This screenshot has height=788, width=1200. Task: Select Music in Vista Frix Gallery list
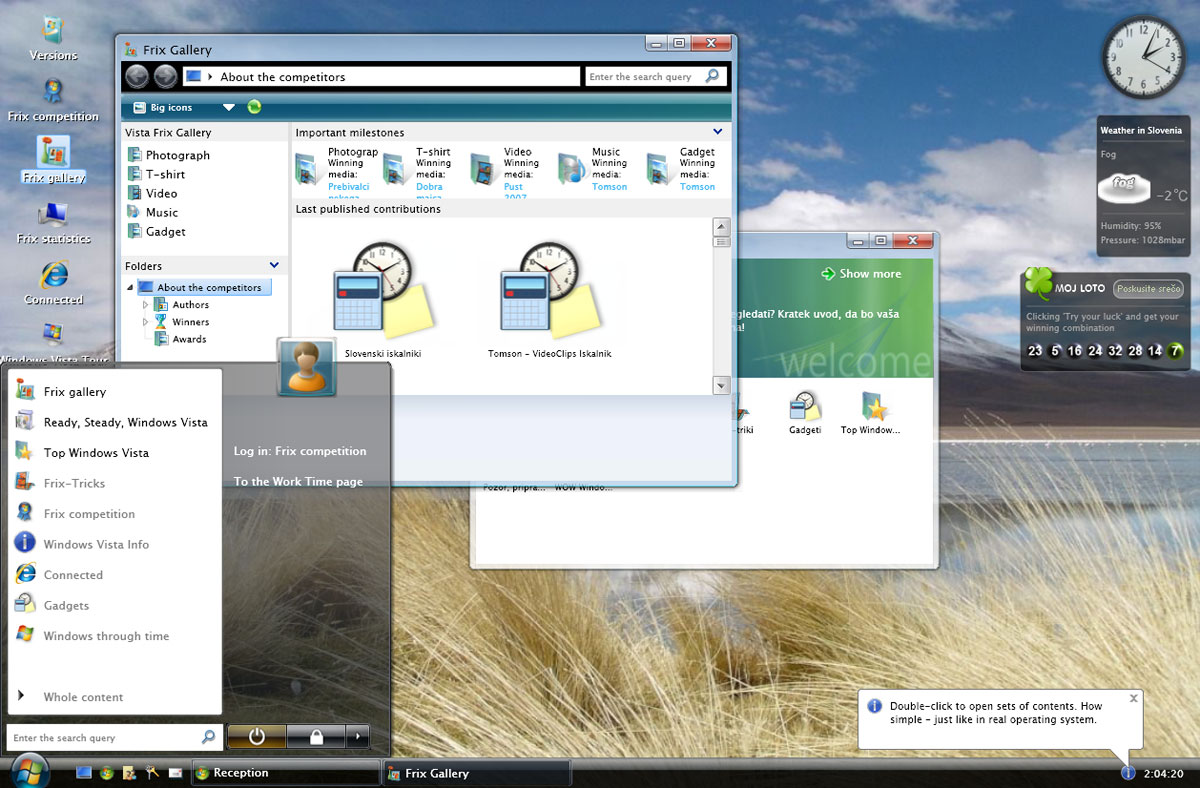coord(152,212)
